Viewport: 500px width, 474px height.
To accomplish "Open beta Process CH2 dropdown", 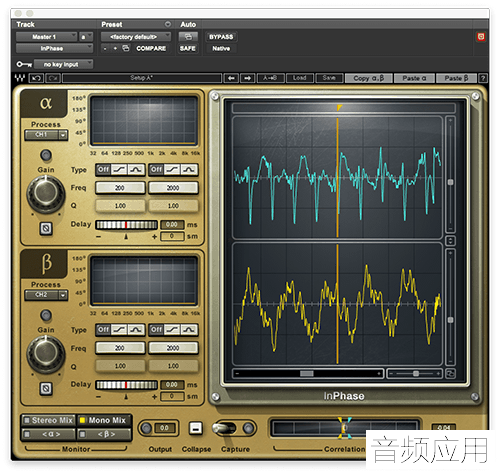I will tap(46, 295).
